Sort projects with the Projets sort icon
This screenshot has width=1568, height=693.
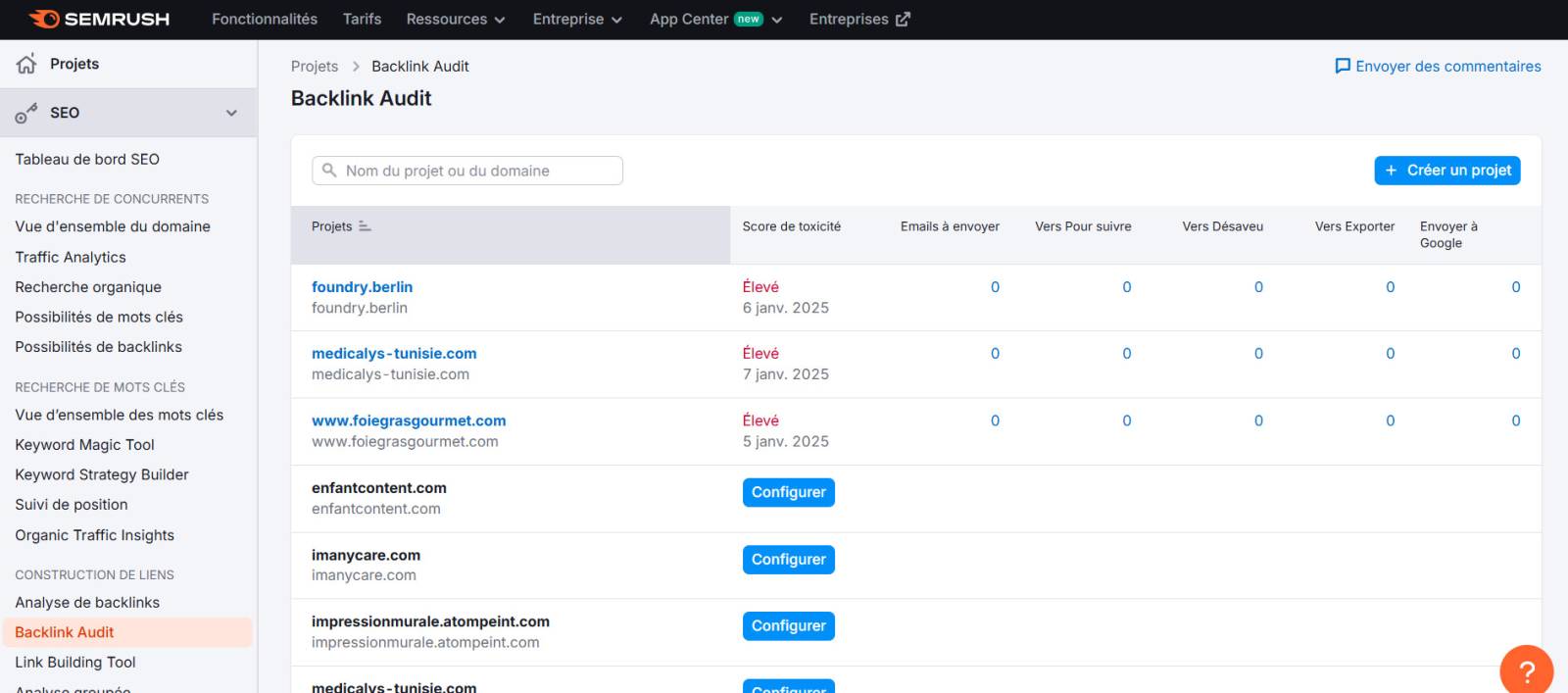[365, 226]
